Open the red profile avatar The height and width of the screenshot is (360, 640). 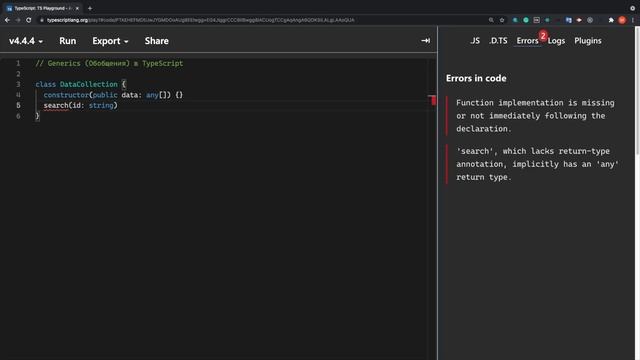pyautogui.click(x=622, y=20)
